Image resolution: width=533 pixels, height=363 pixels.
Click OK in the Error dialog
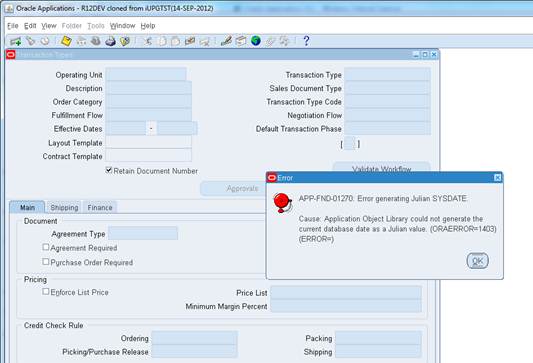coord(478,261)
